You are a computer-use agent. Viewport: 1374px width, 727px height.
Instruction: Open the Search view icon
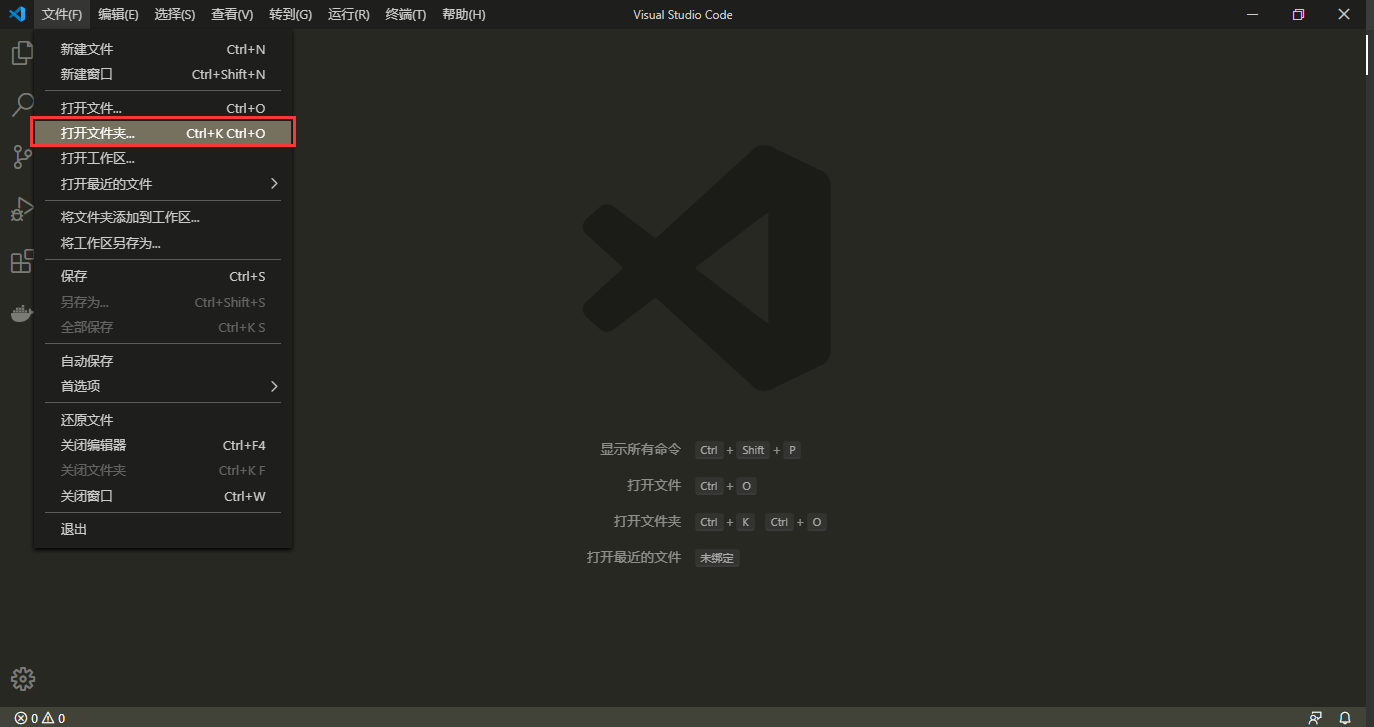[x=22, y=105]
